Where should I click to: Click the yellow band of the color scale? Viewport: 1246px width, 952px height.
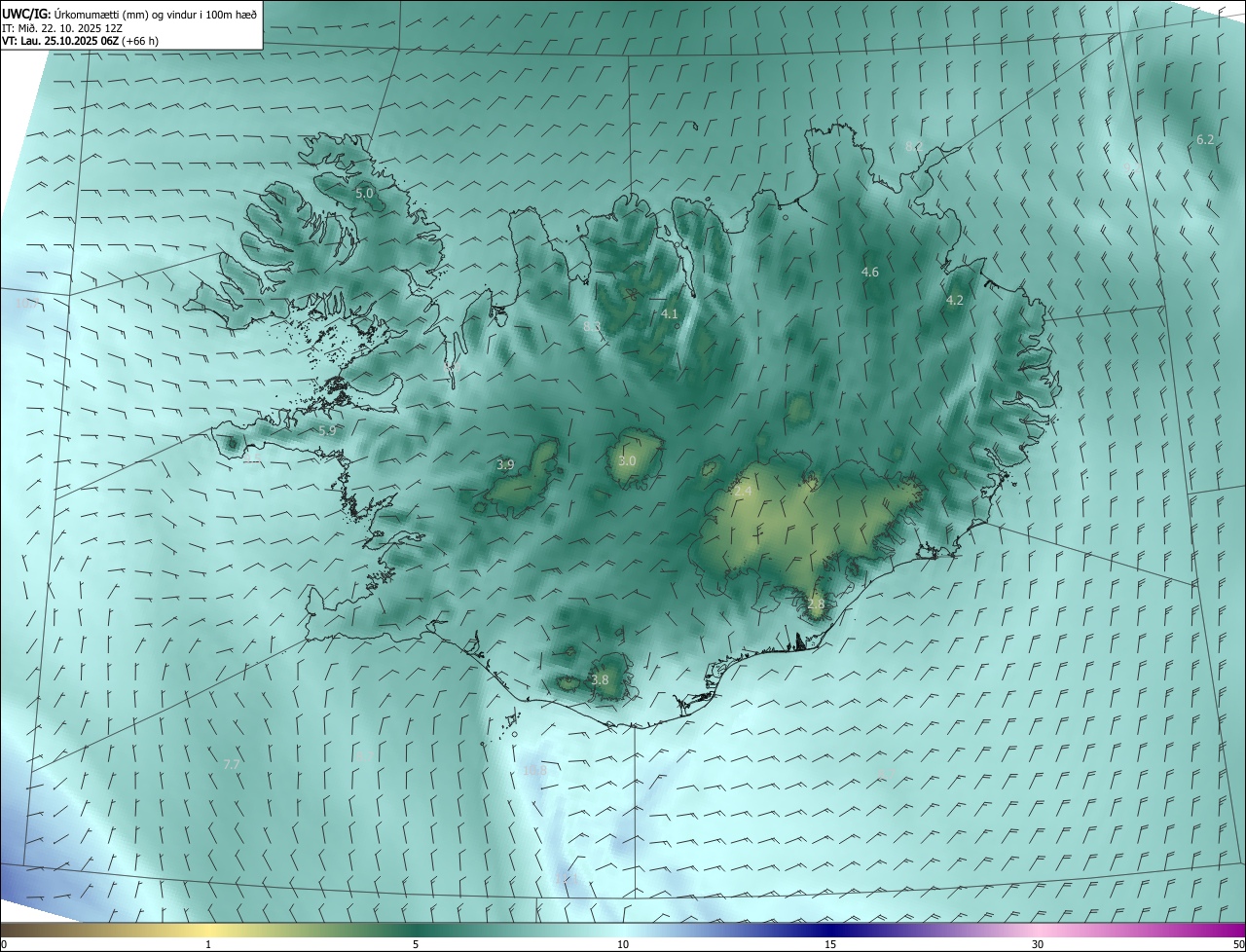click(208, 930)
